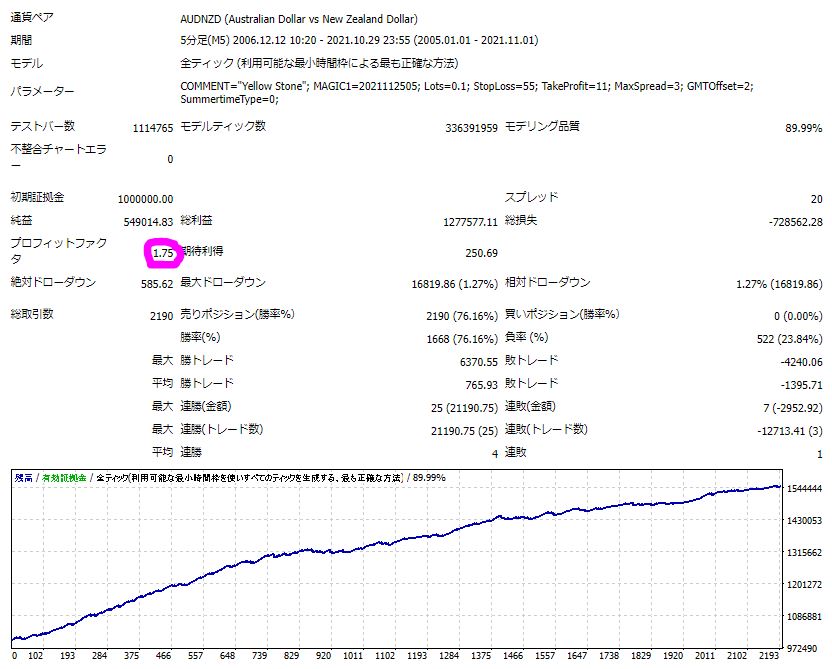Click largest losing trade -4240.06
Screen dimensions: 832x669
pyautogui.click(x=801, y=362)
